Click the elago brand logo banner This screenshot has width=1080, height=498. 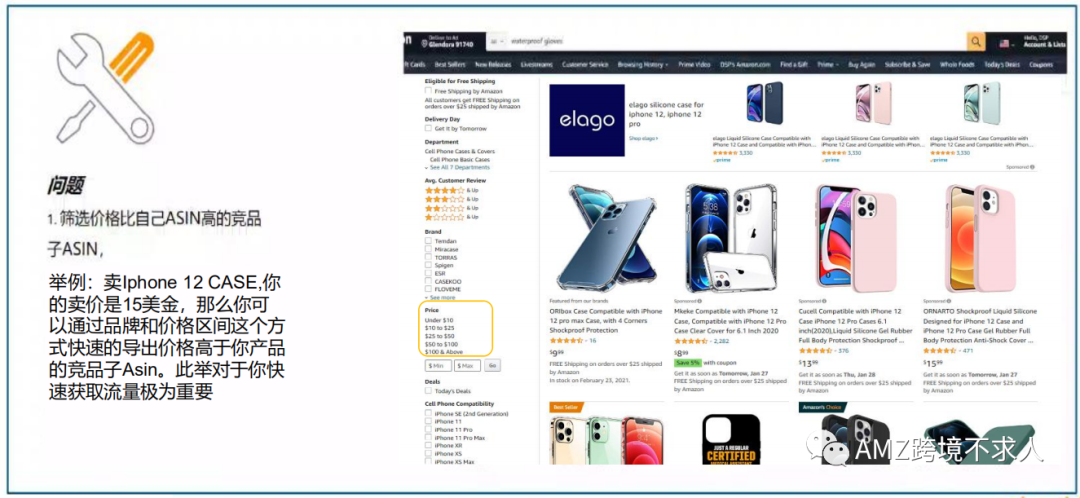[x=587, y=121]
